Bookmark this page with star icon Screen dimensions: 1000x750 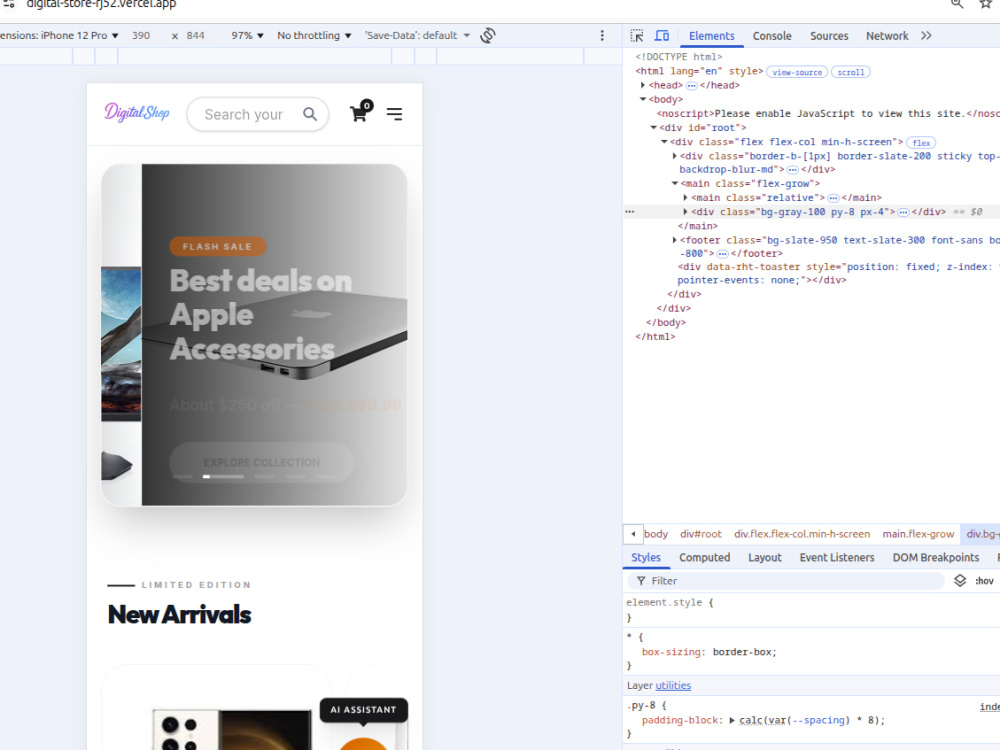(x=985, y=4)
